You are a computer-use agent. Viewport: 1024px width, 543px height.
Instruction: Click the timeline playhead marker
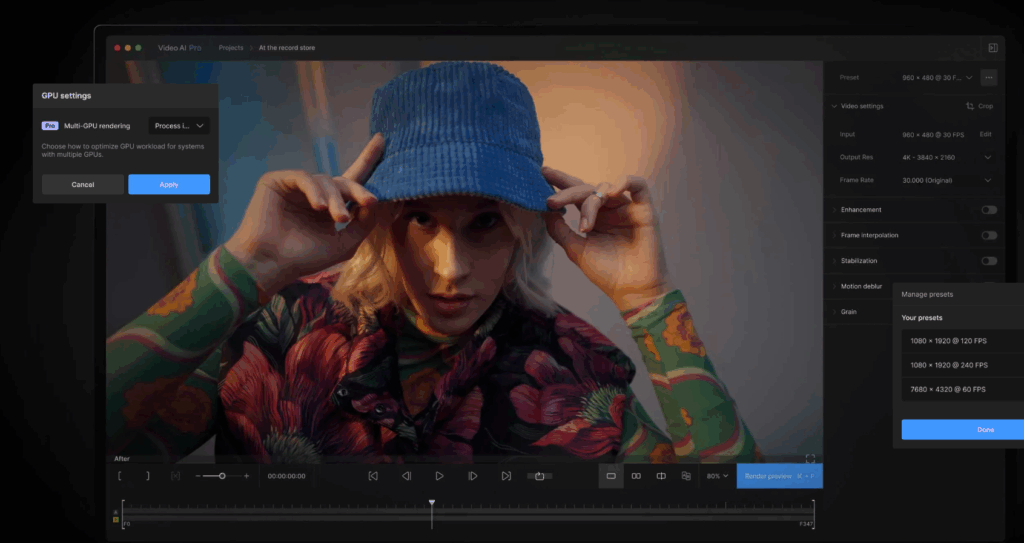click(432, 503)
